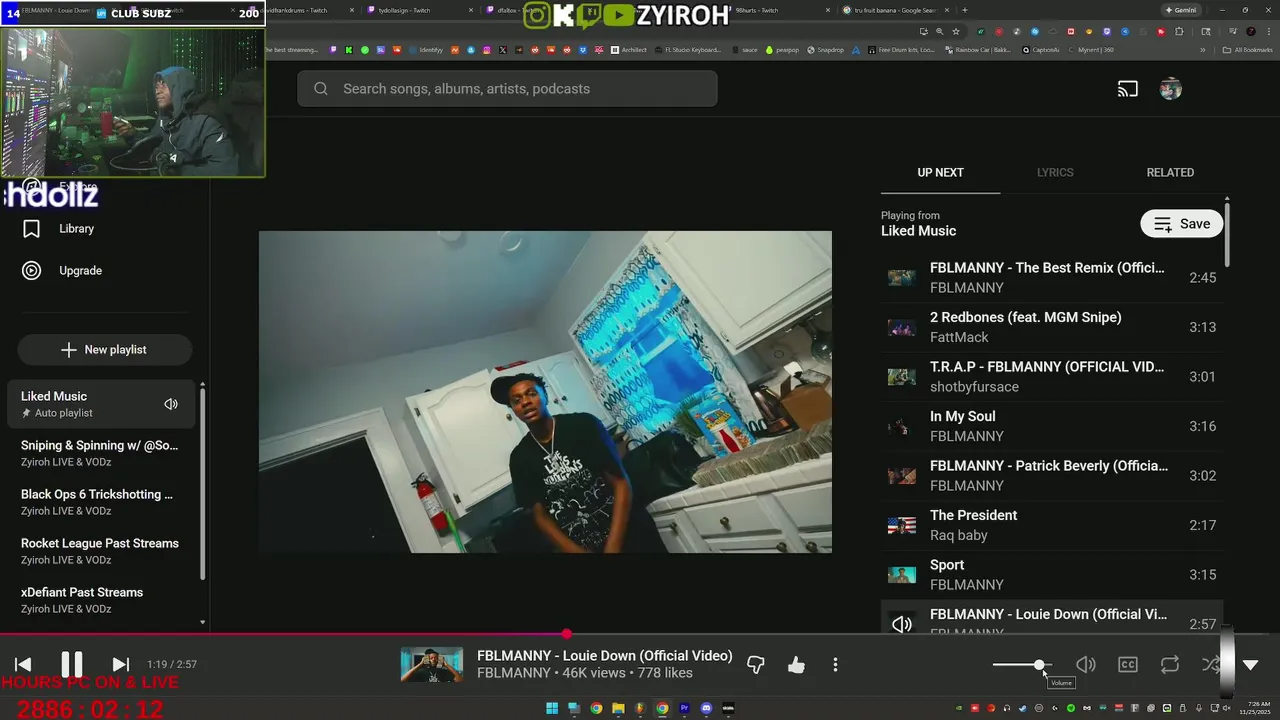Play The President by Raq baby
The image size is (1280, 720).
[1051, 525]
